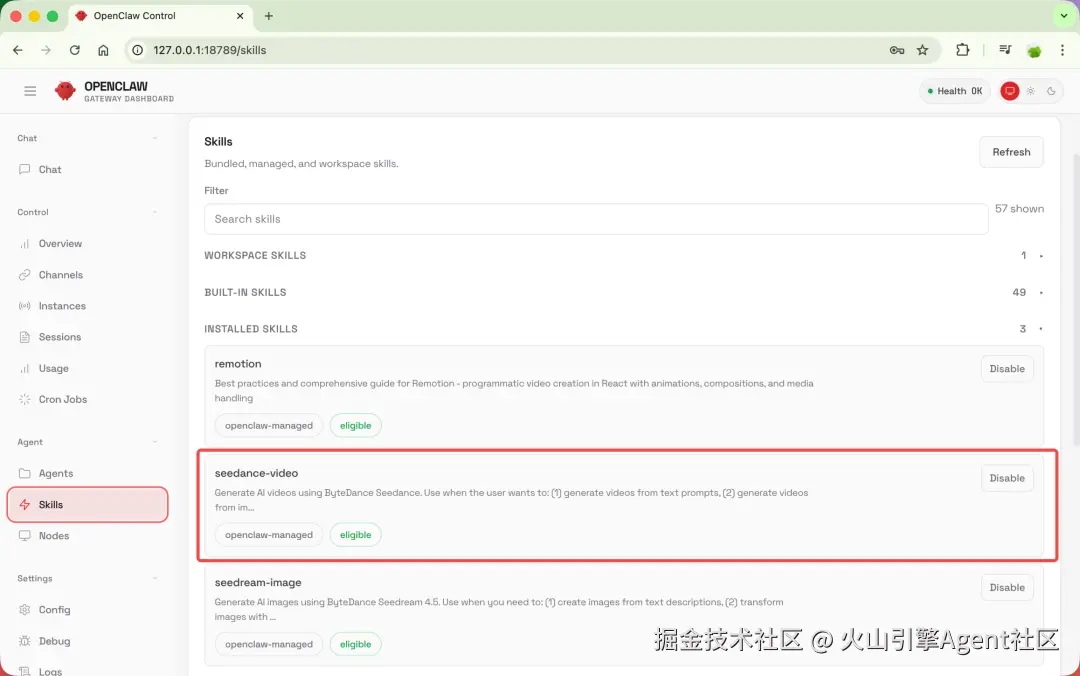Click the Refresh button

click(1011, 152)
